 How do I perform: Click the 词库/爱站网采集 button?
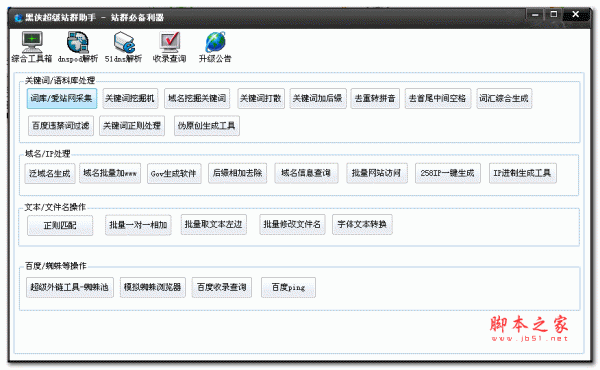(x=62, y=98)
